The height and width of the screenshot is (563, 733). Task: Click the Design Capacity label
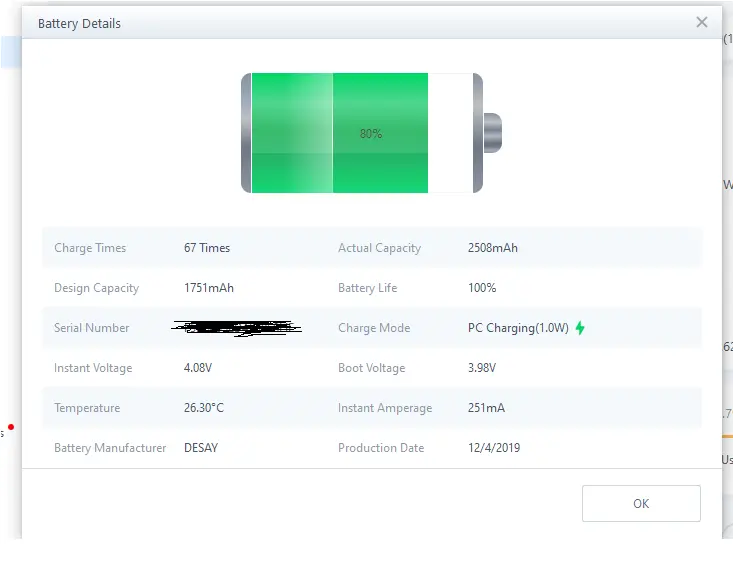coord(96,288)
